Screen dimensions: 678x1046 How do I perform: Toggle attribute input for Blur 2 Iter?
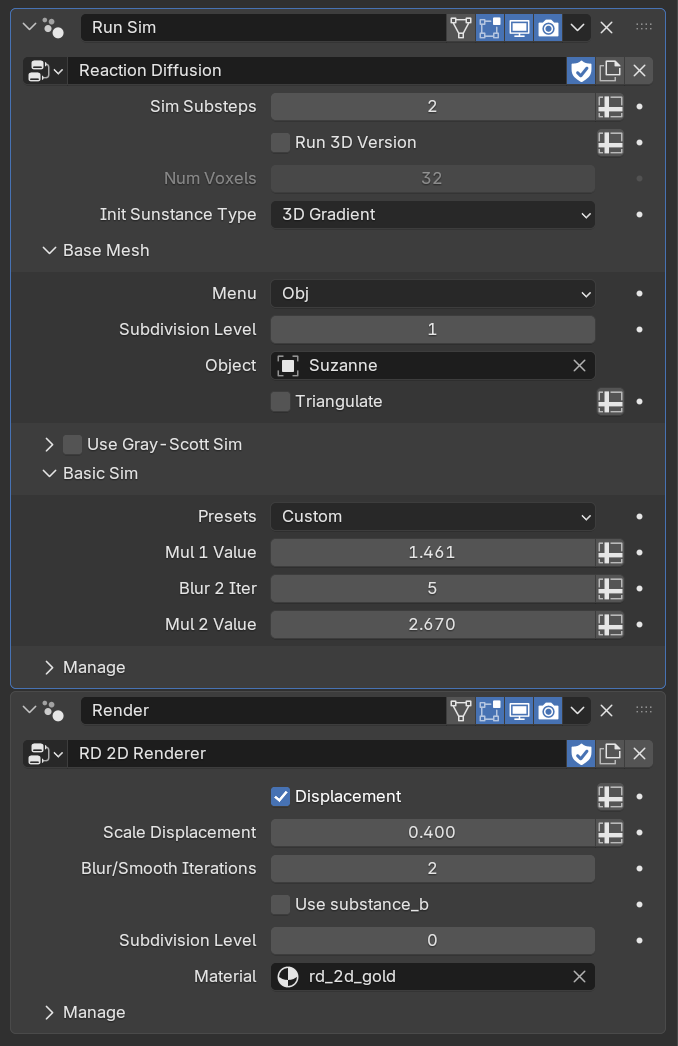(610, 588)
